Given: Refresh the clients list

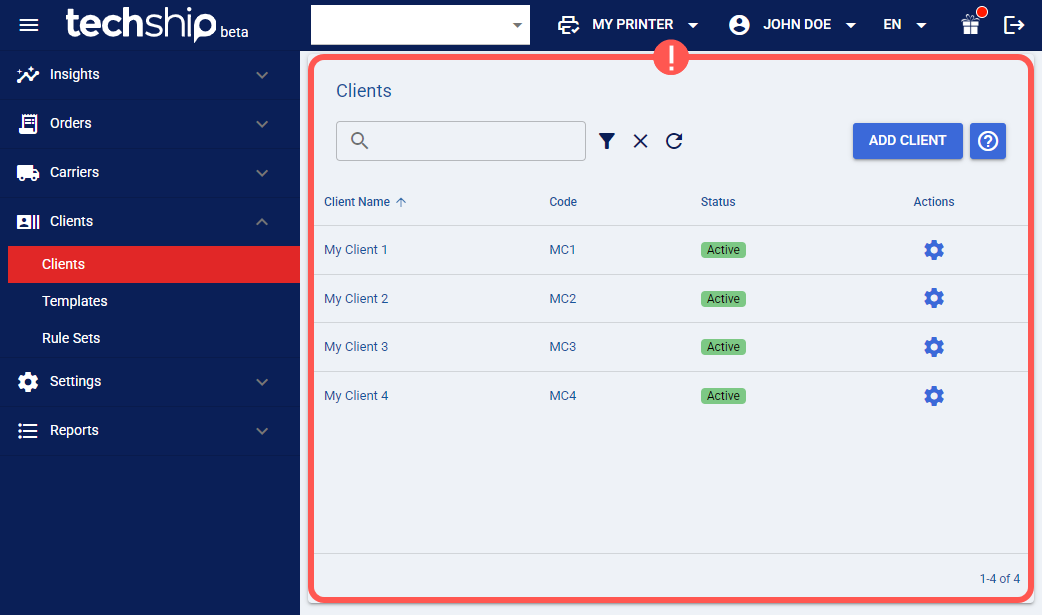Looking at the screenshot, I should coord(675,141).
